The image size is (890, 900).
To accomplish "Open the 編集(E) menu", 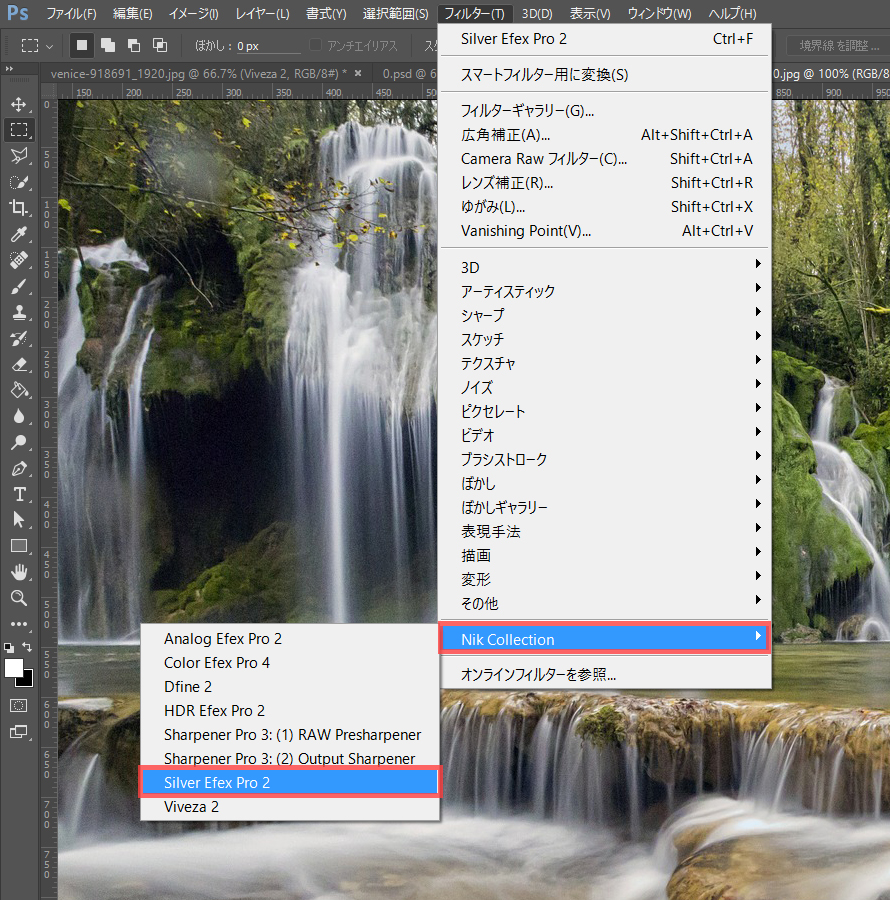I will point(133,13).
